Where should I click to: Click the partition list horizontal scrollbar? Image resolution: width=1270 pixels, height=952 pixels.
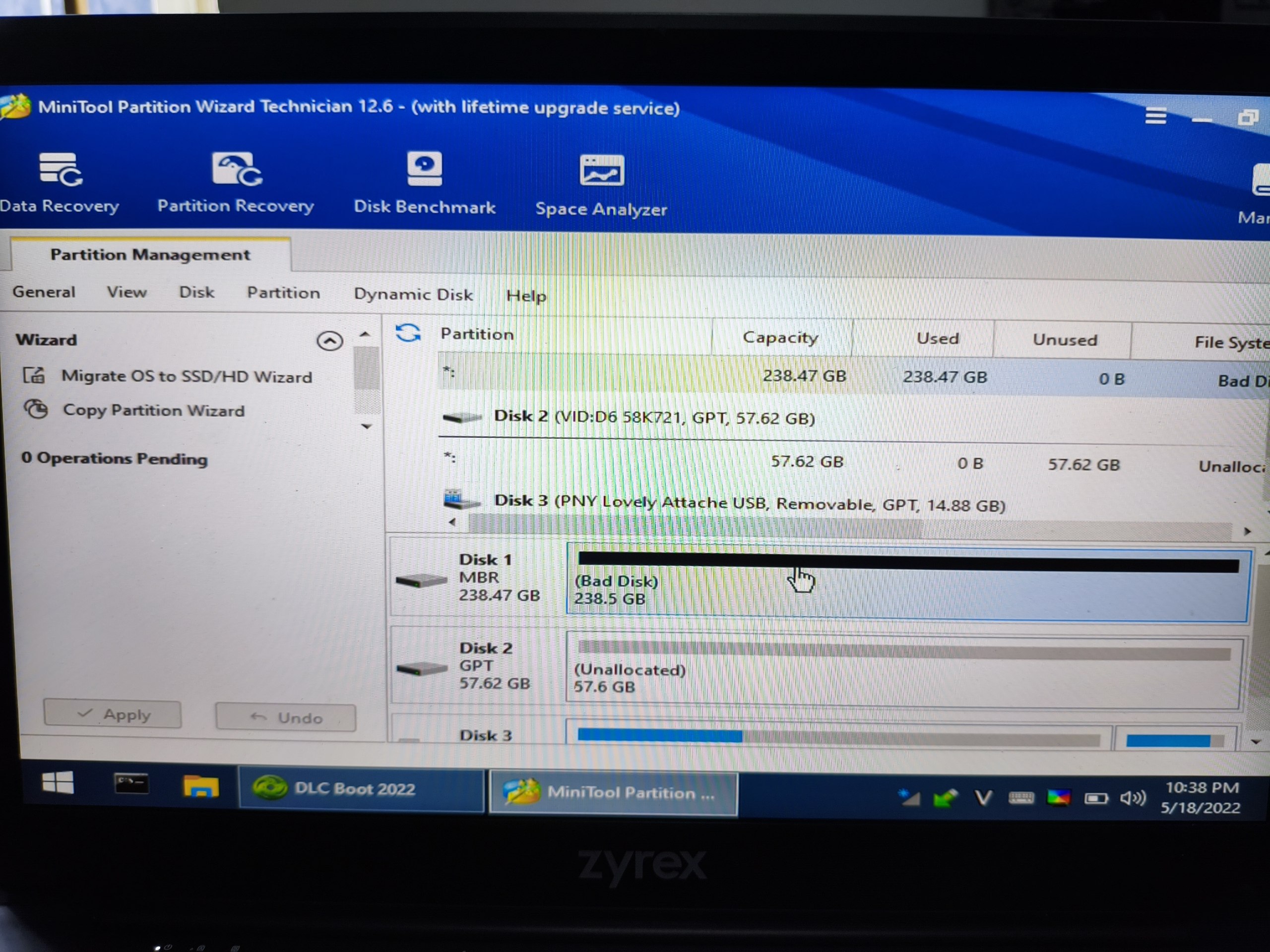(x=695, y=526)
